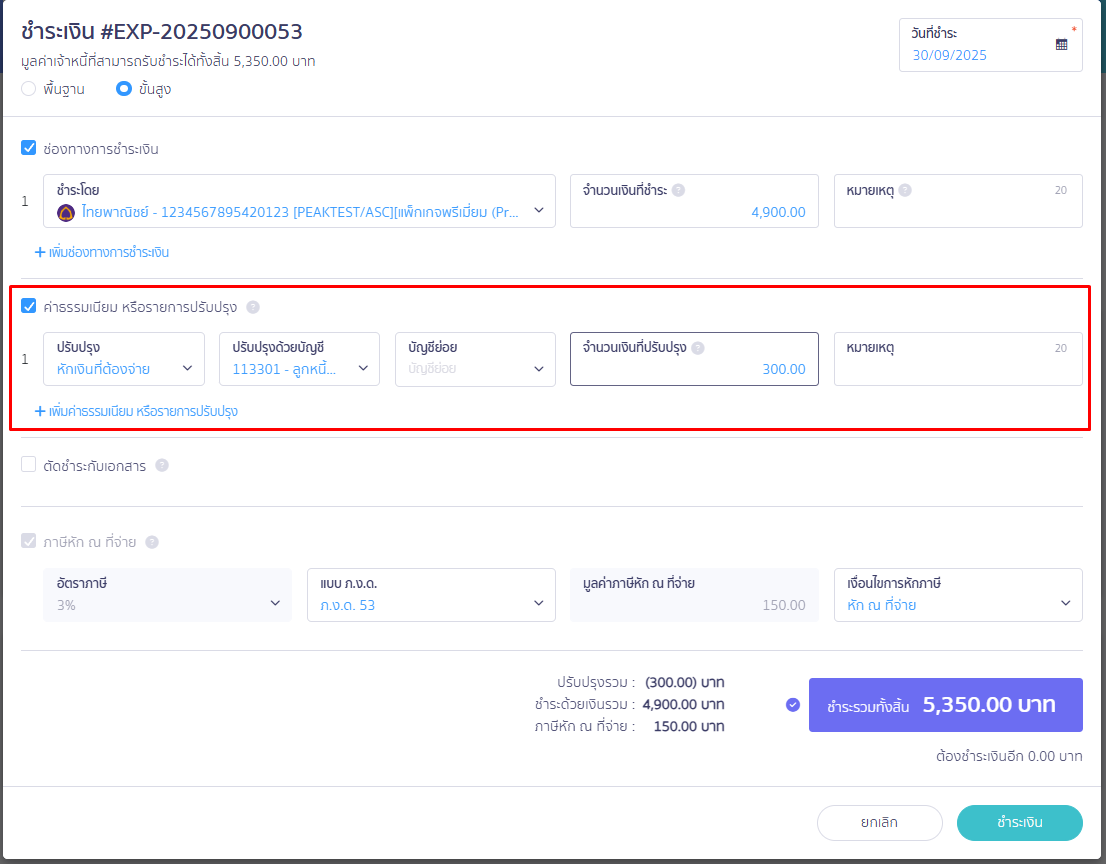Uncheck the ช่องทางการชำระเงิน checkbox

(x=29, y=149)
